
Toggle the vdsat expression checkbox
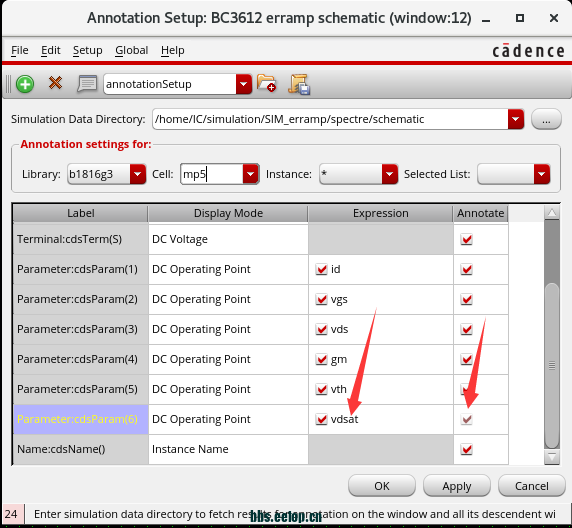(321, 419)
